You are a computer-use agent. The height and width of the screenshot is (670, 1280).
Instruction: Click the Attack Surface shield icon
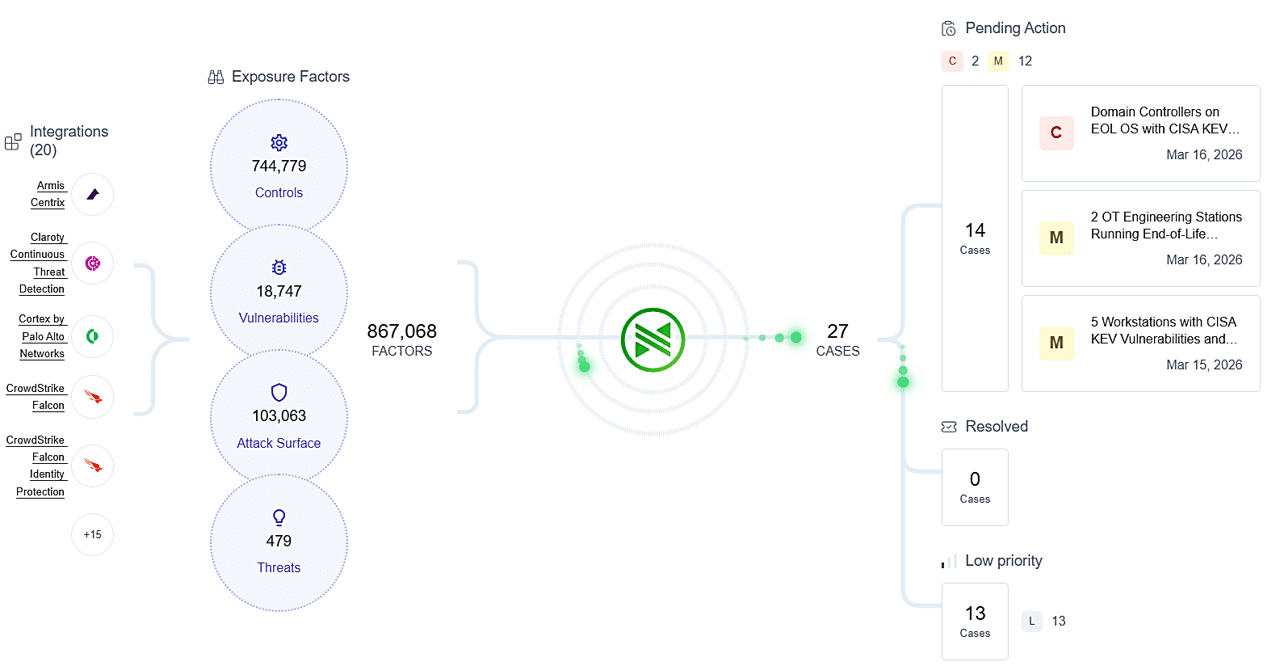(279, 392)
